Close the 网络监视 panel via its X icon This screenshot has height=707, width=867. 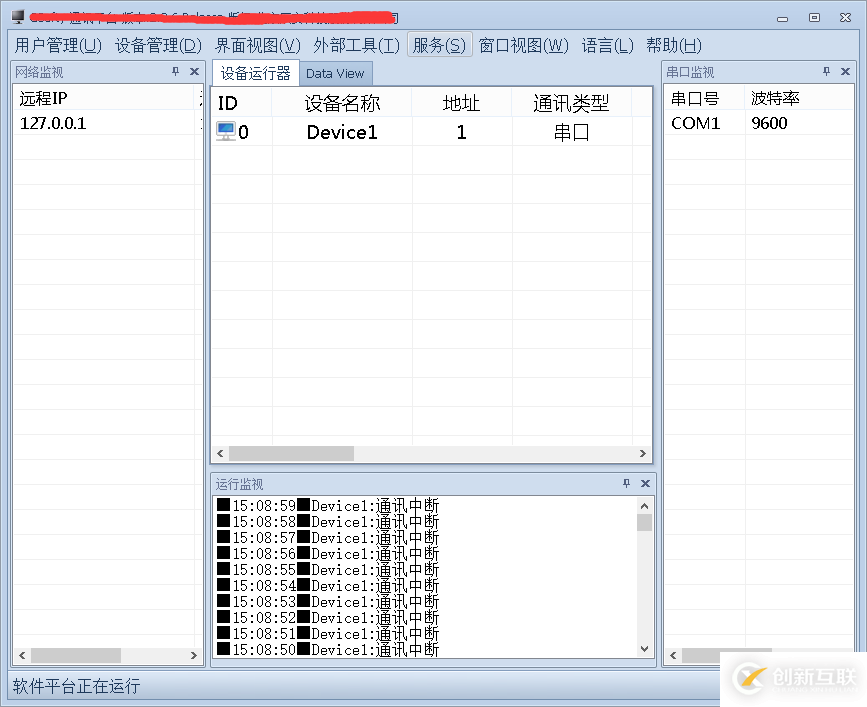tap(193, 71)
